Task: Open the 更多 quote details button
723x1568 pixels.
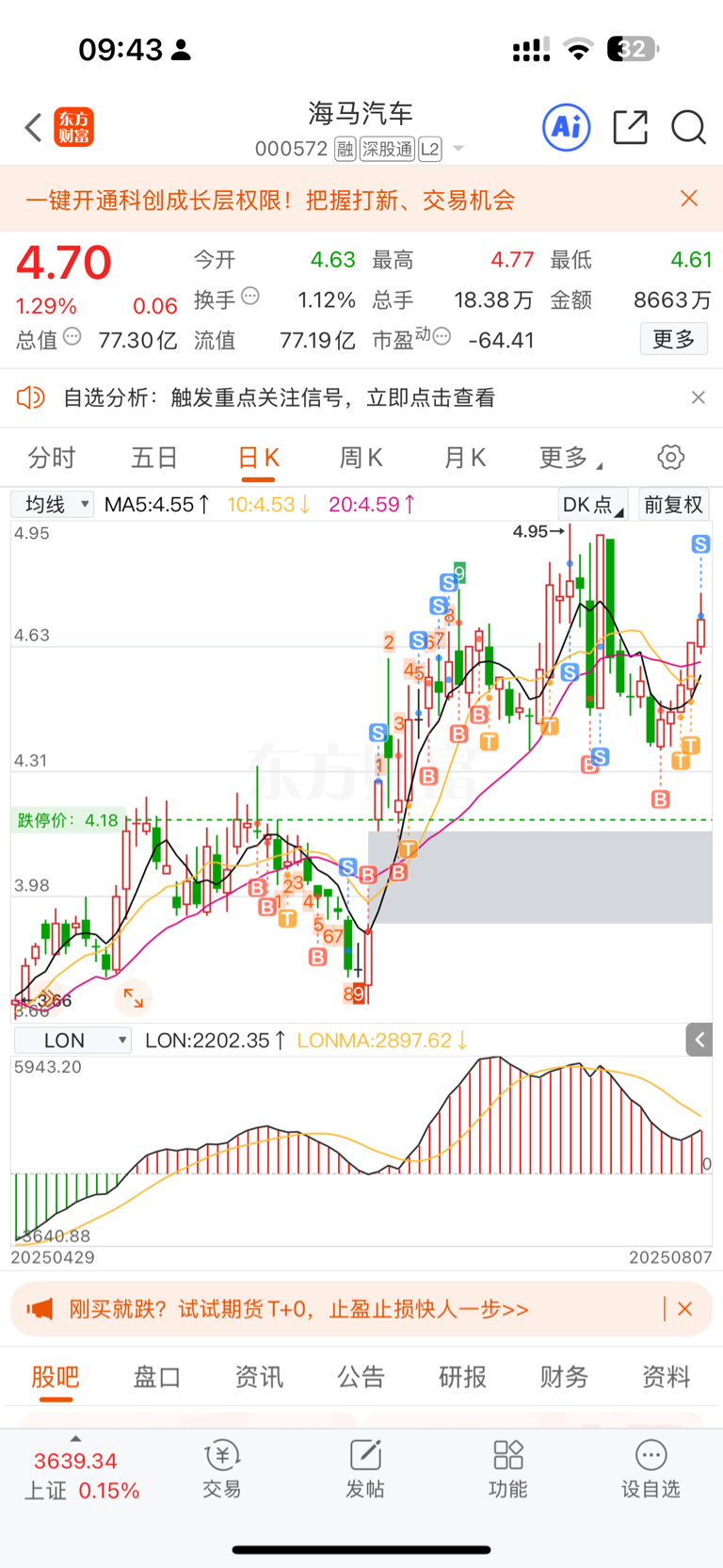Action: (674, 339)
